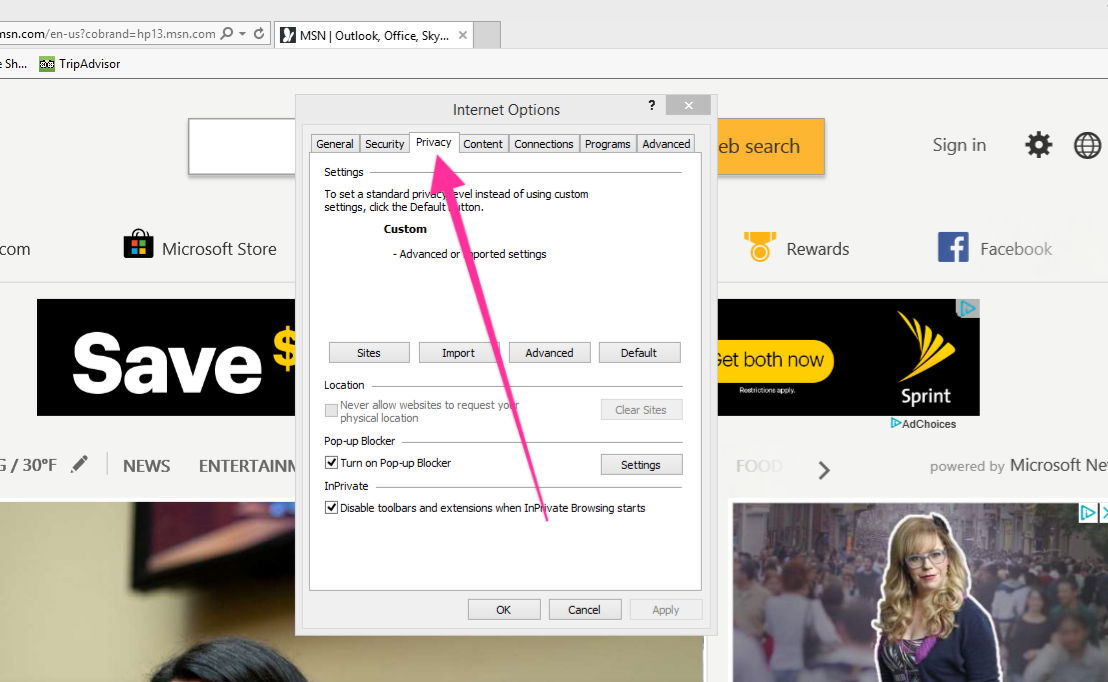Click the TripAdvisor favorites bar link
1108x682 pixels.
[80, 64]
